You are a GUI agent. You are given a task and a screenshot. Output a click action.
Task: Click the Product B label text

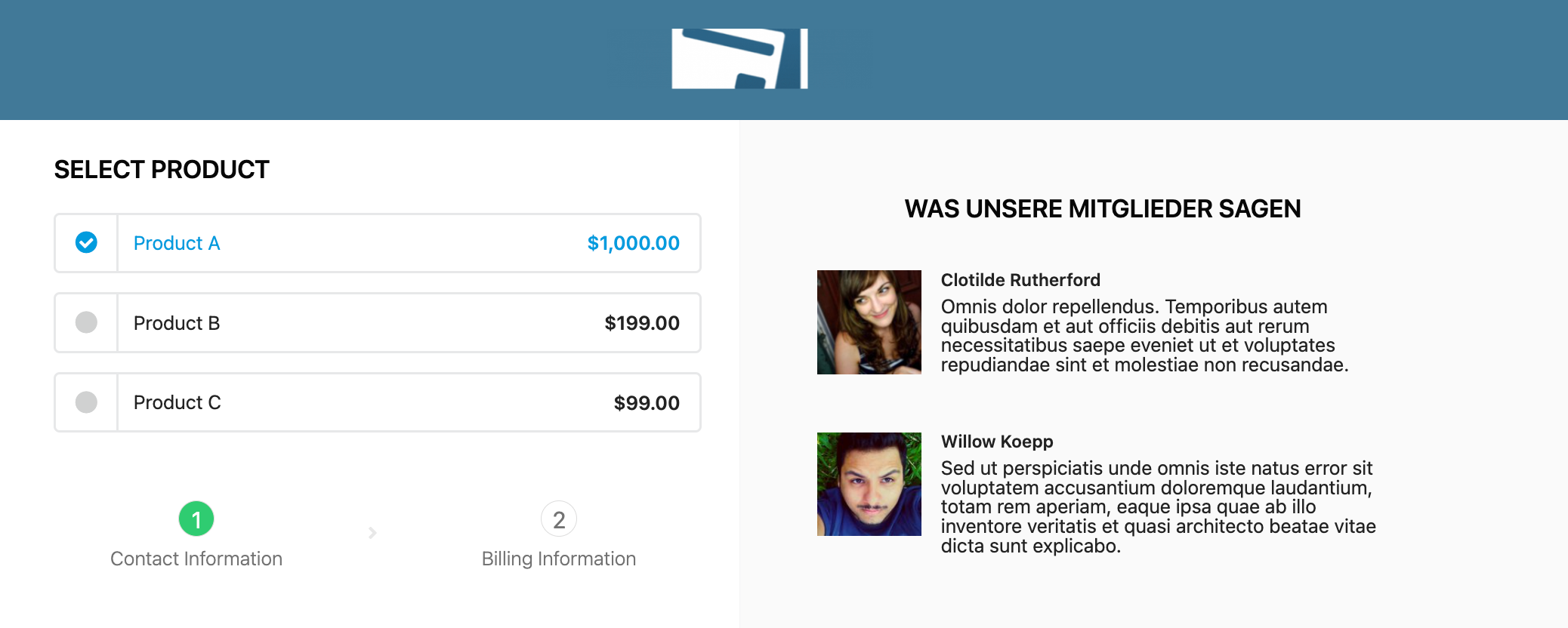click(177, 323)
